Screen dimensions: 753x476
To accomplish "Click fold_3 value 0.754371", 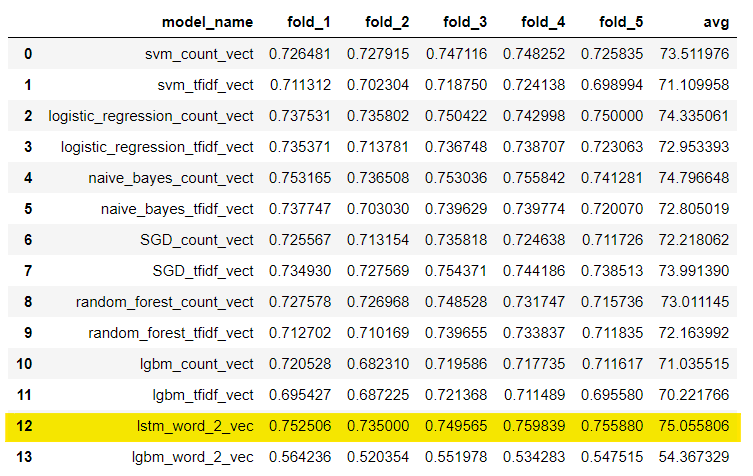I will tap(456, 271).
